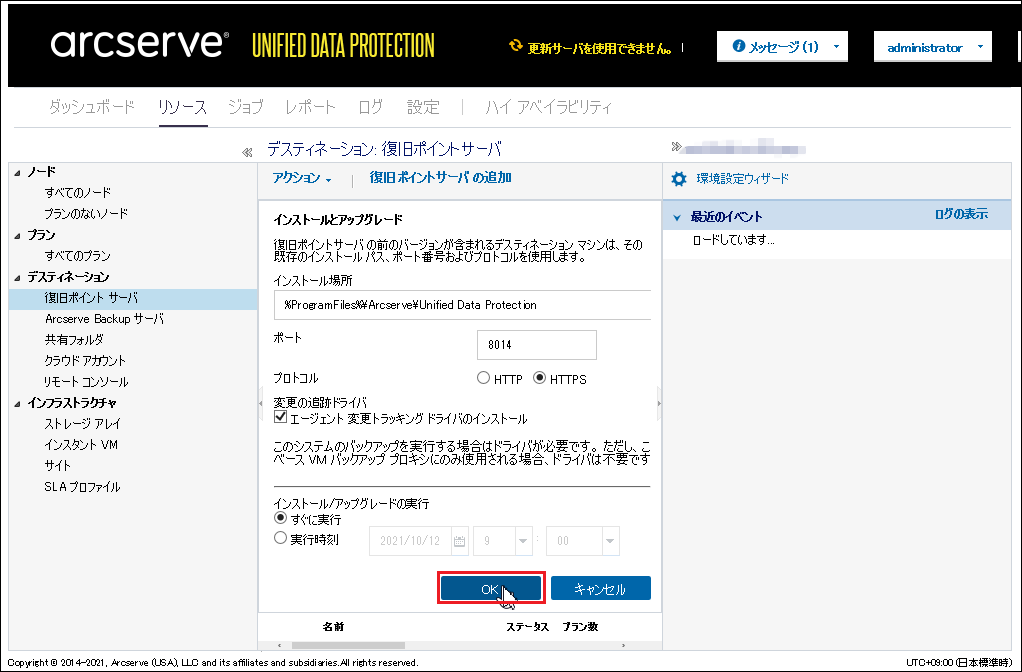
Task: Select サイト in the tree
Action: pyautogui.click(x=57, y=465)
